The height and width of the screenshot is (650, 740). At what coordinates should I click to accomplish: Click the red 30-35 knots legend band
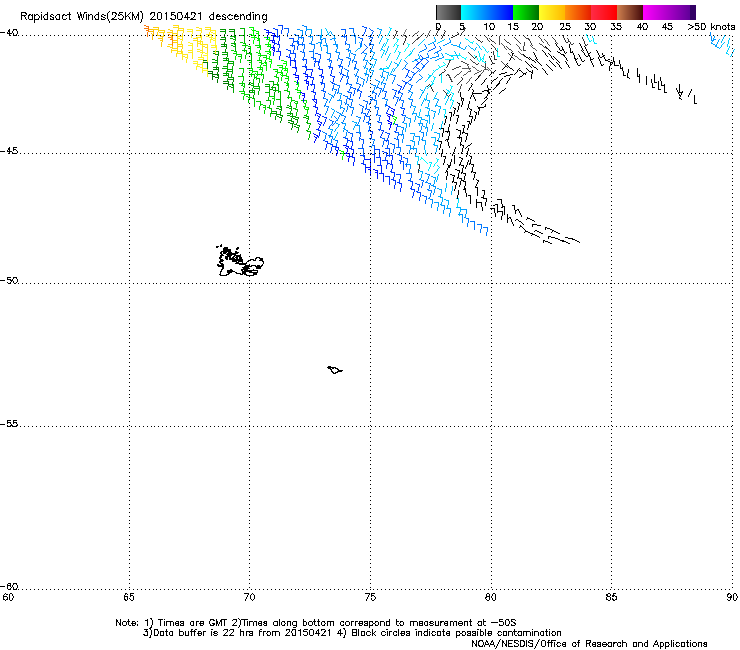[604, 12]
